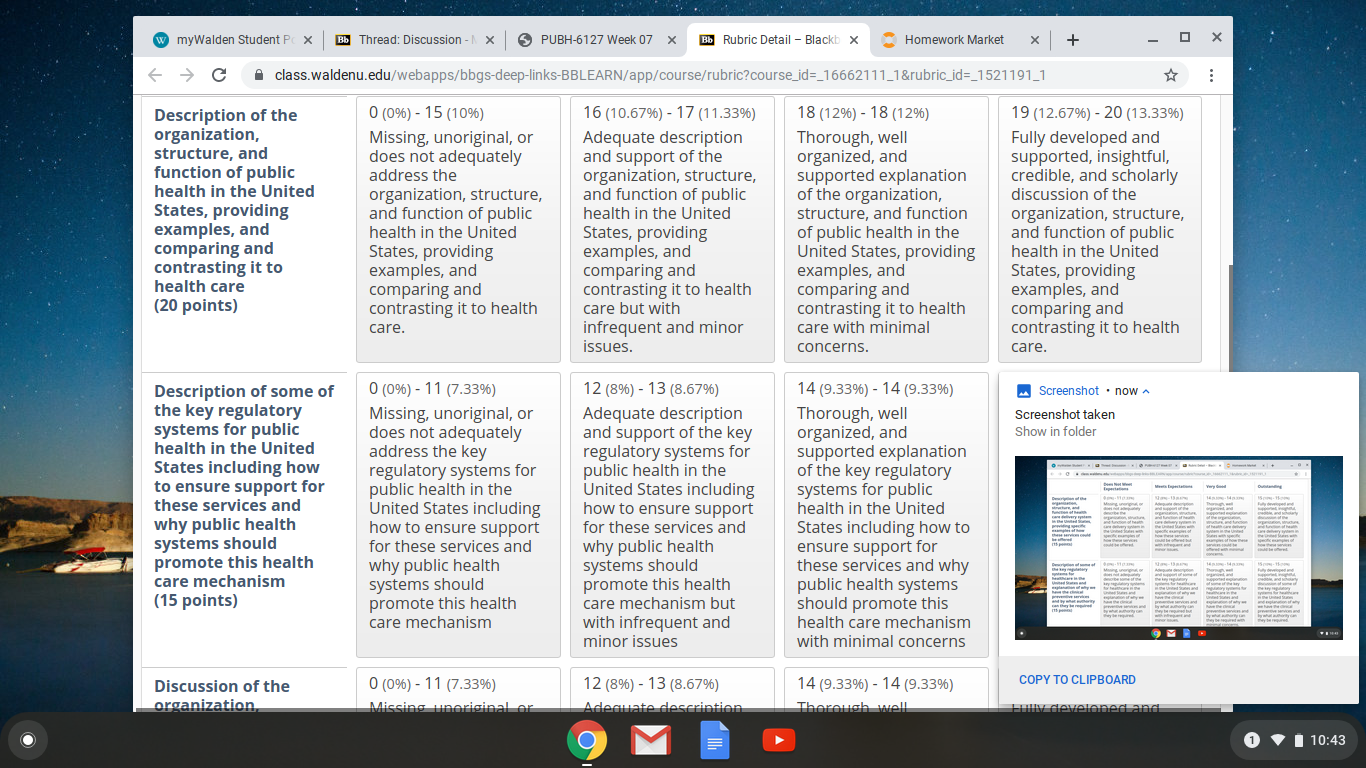
Task: Click COPY TO CLIPBOARD button
Action: tap(1077, 679)
